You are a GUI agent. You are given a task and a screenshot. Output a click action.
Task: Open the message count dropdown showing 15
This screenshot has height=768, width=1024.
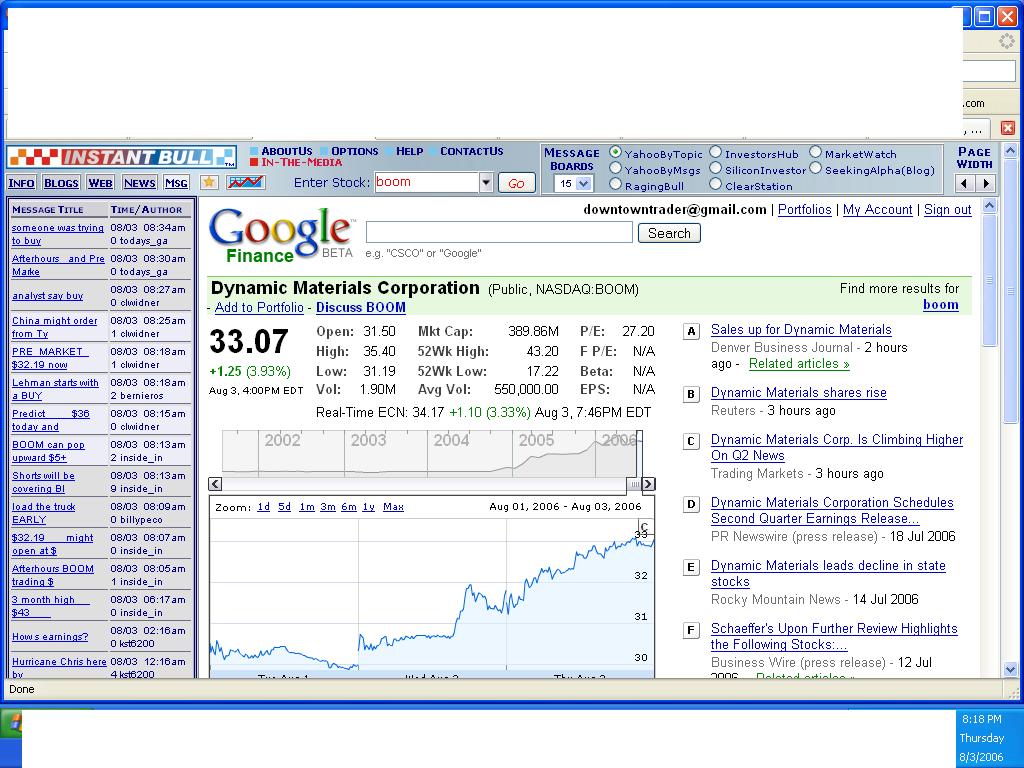(573, 184)
